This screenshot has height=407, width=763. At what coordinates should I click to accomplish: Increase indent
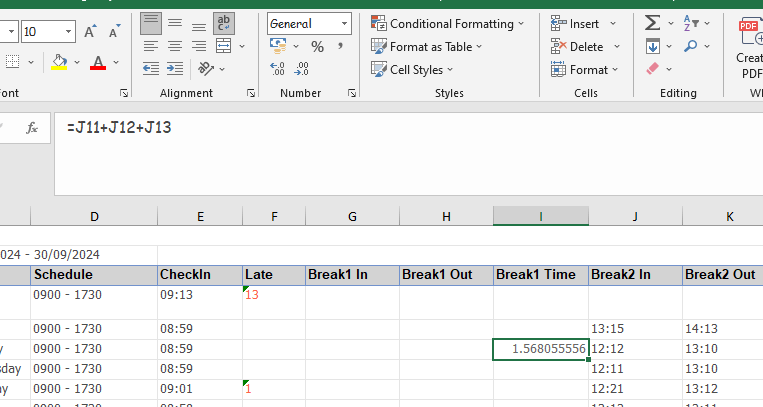pos(175,69)
